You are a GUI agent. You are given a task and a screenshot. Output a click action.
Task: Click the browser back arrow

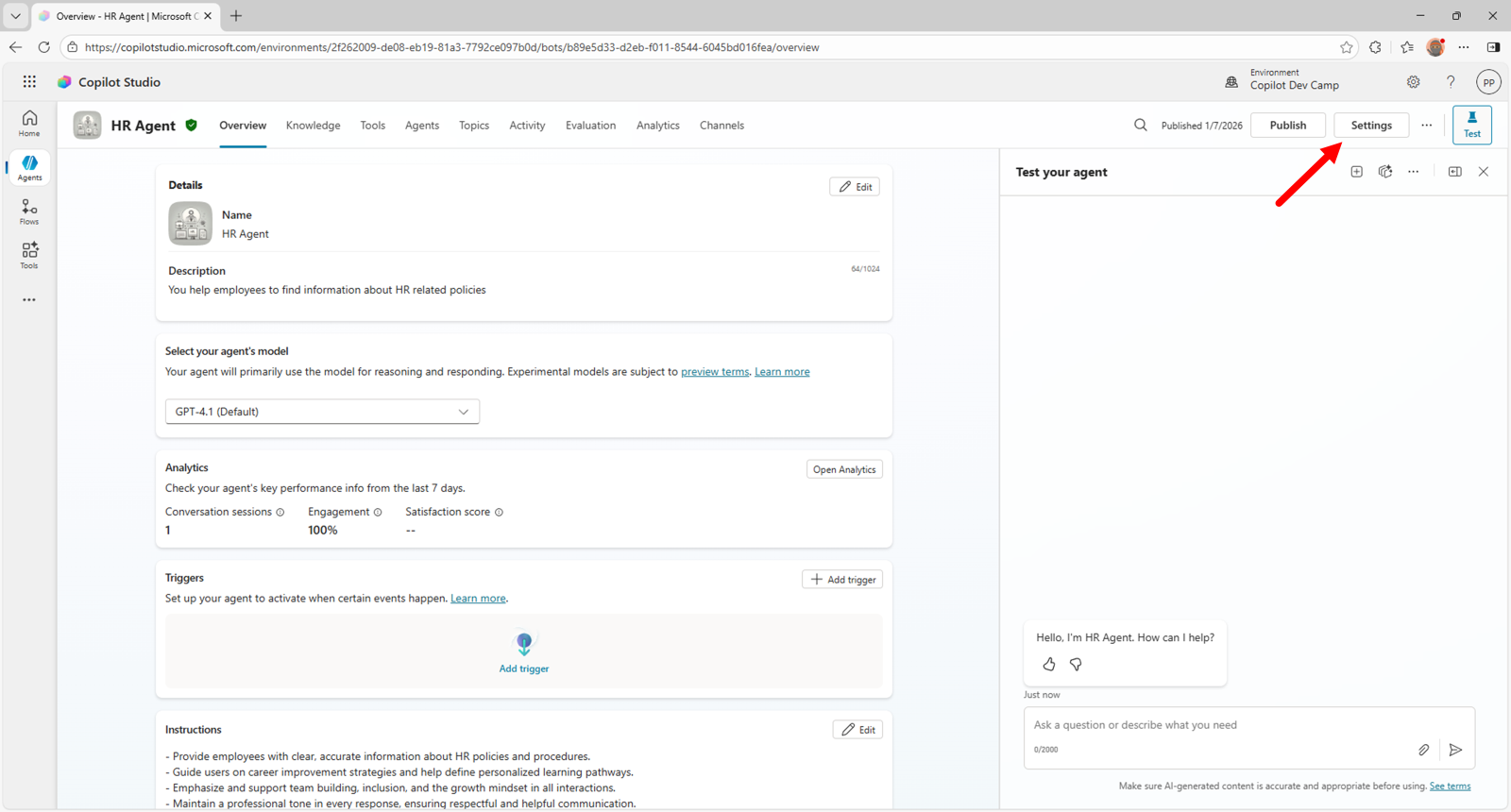tap(15, 47)
